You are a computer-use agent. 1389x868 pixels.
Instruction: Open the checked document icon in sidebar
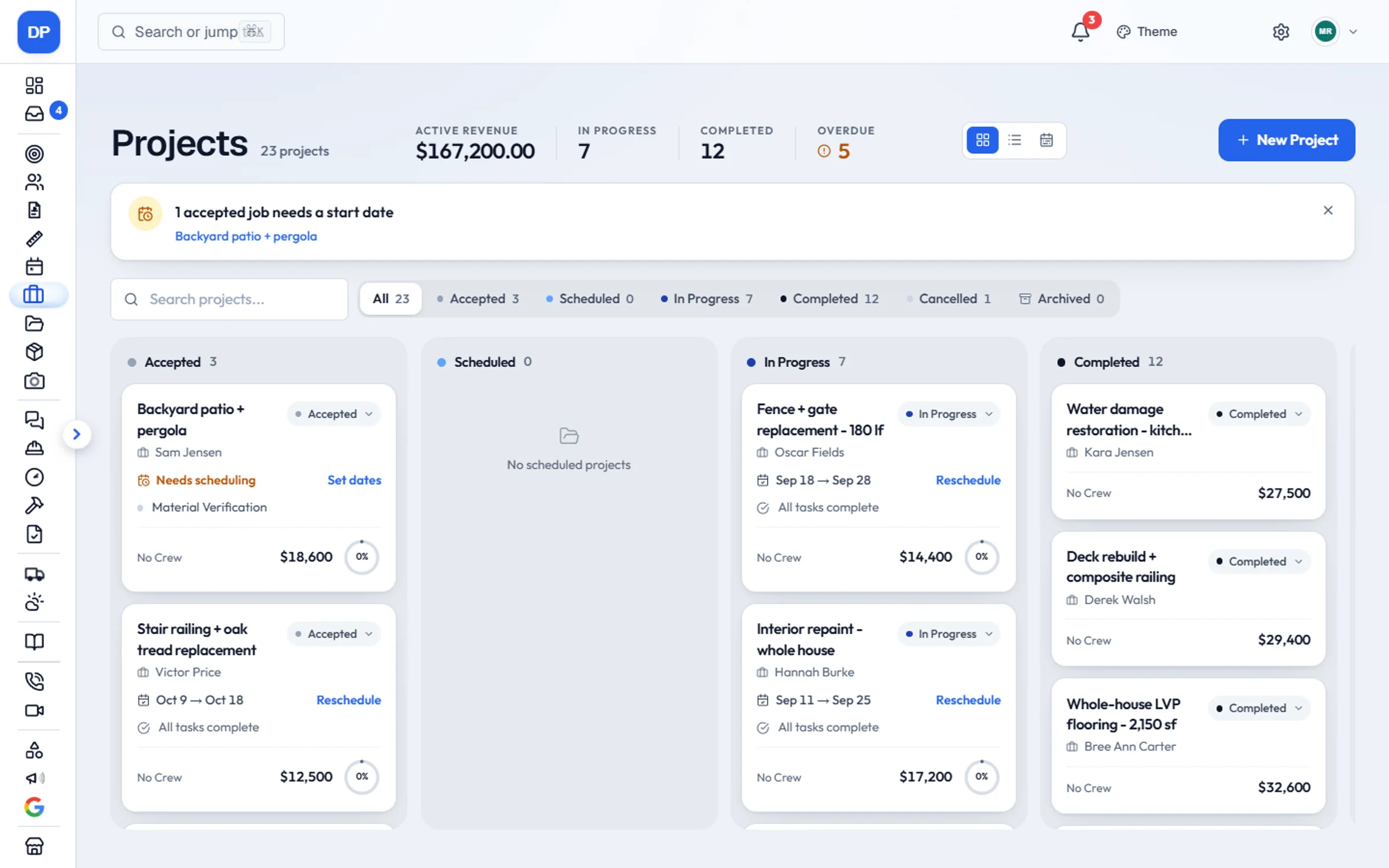click(x=34, y=534)
